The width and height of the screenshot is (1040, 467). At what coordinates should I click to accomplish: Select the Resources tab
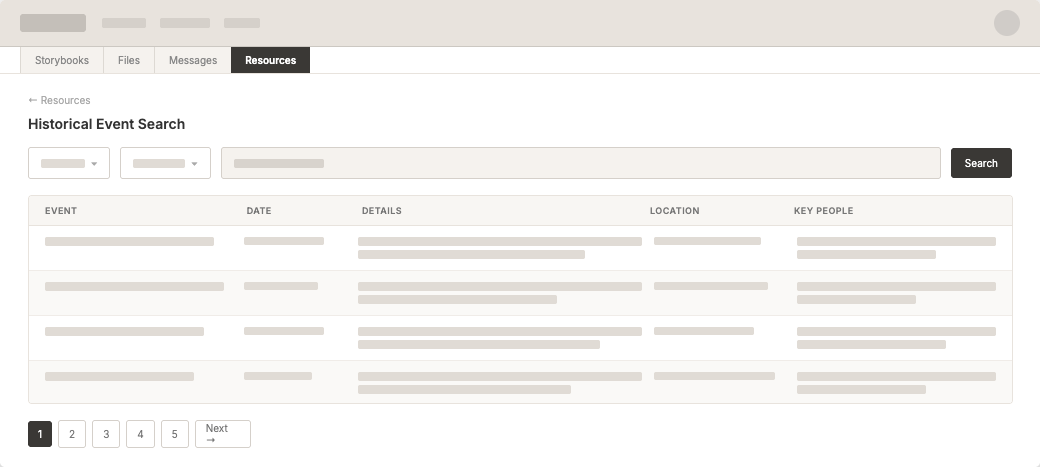coord(271,60)
